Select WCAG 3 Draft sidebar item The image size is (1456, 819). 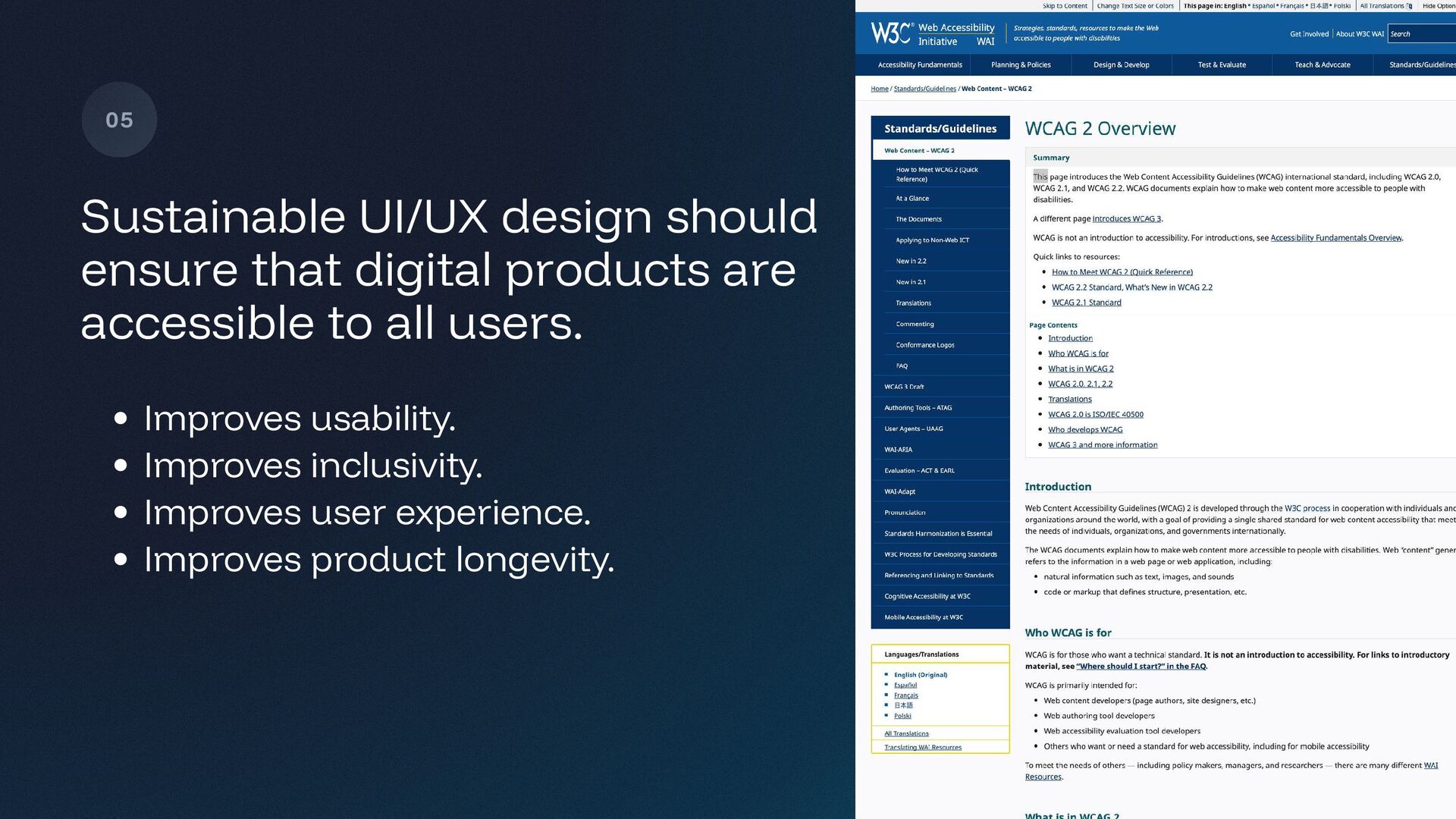coord(904,387)
